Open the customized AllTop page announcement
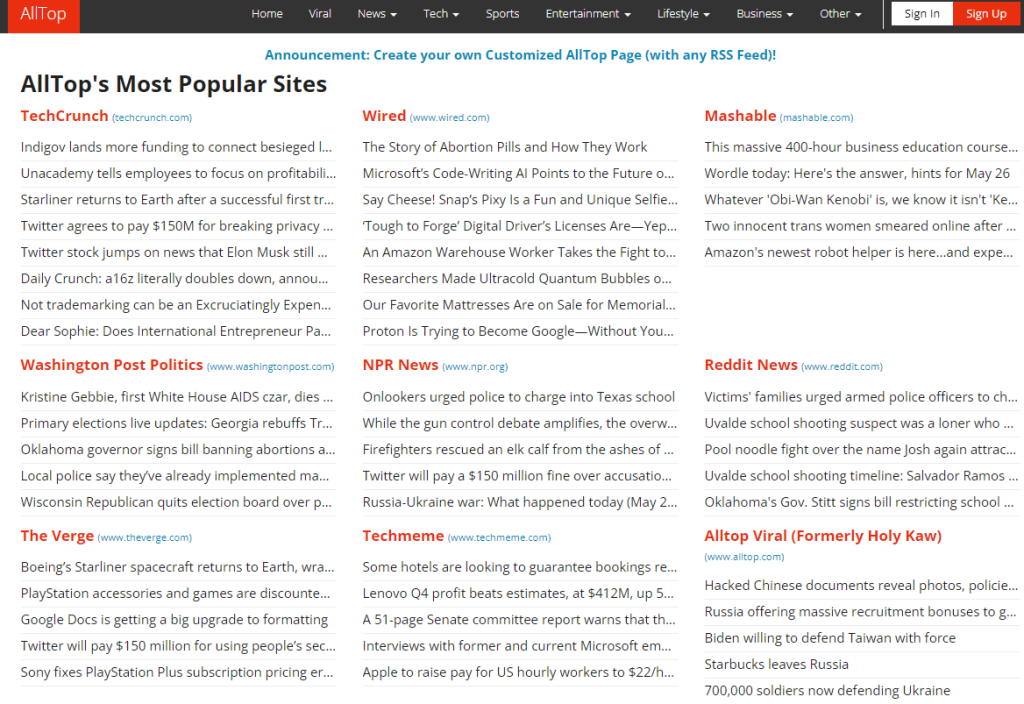 [x=520, y=55]
